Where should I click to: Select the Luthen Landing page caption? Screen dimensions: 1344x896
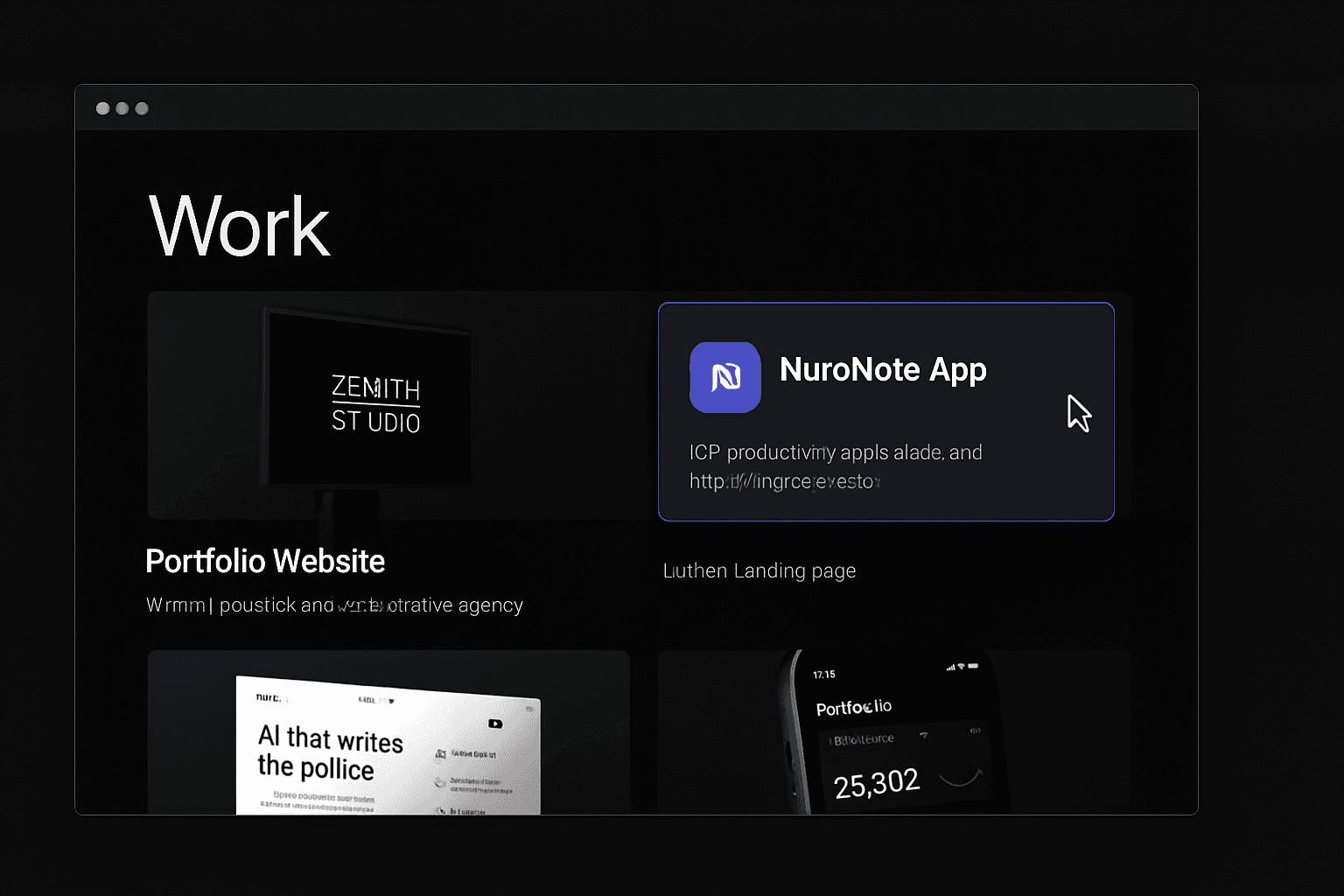coord(759,570)
